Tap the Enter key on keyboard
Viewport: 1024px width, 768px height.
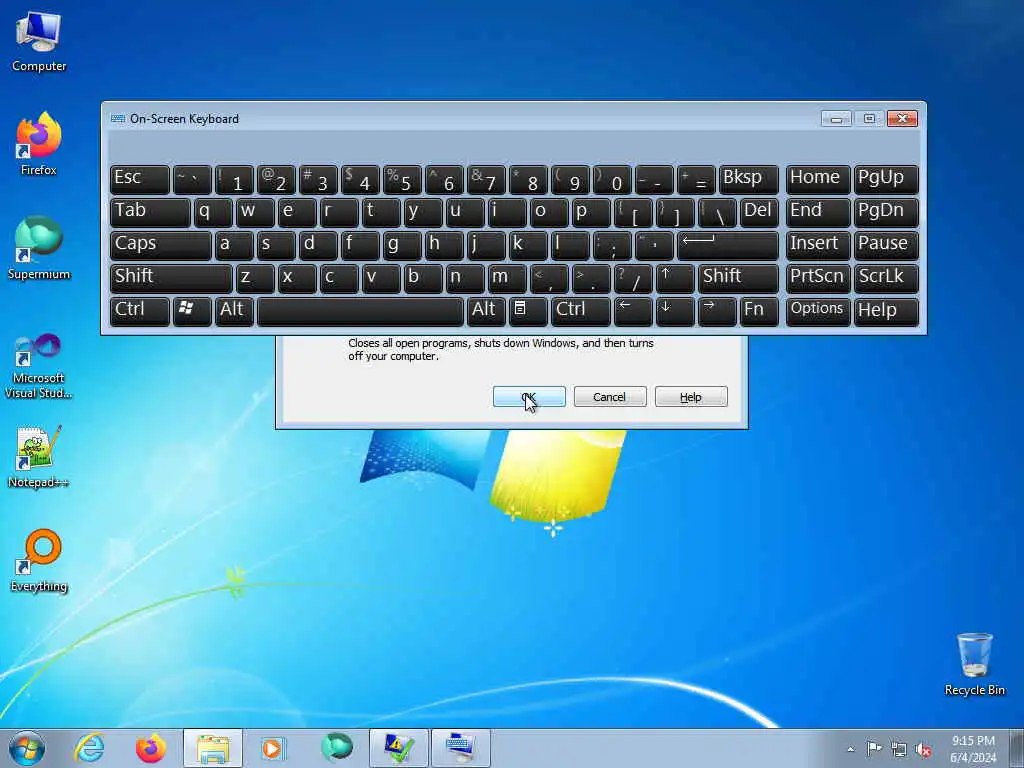pyautogui.click(x=728, y=246)
